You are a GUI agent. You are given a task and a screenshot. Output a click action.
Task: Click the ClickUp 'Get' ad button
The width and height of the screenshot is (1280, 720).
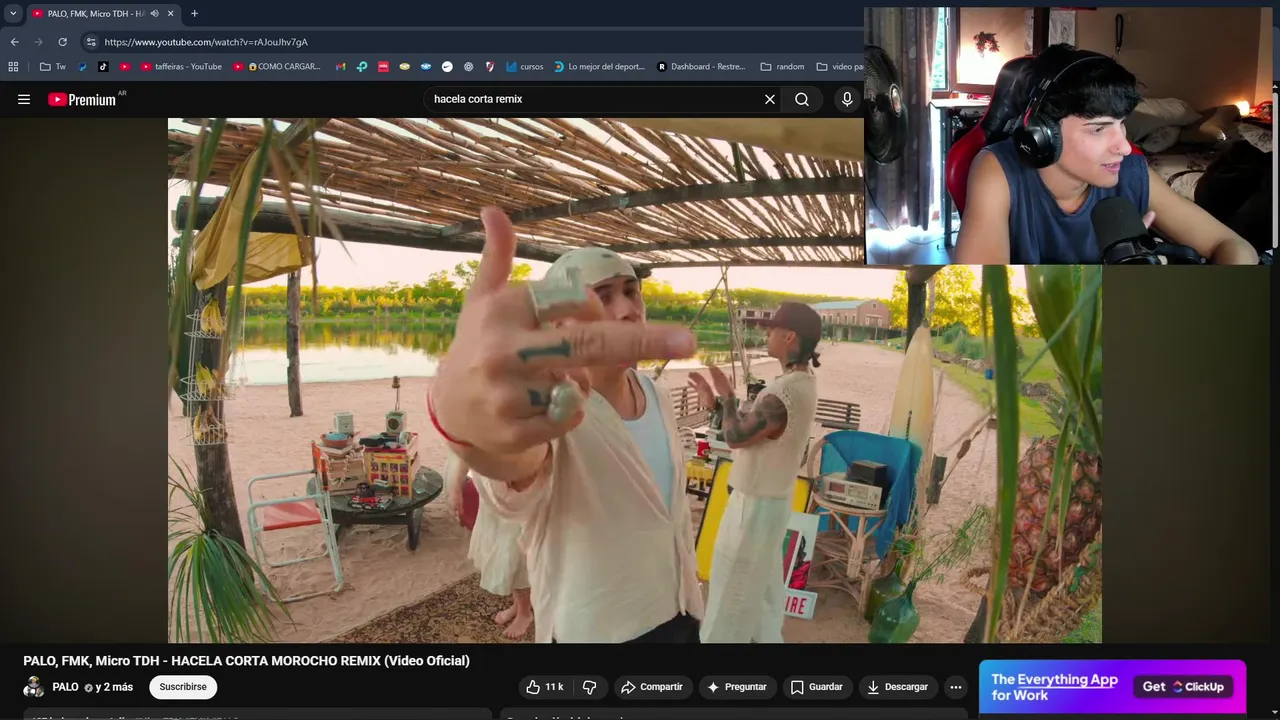click(x=1183, y=687)
